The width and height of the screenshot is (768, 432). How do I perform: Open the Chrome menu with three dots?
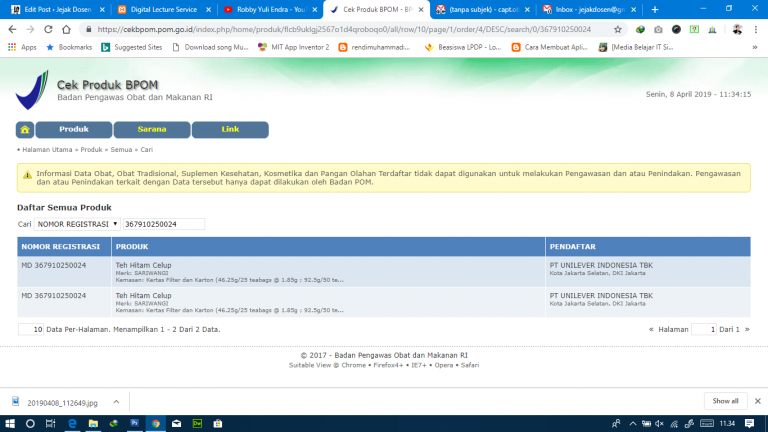point(756,29)
